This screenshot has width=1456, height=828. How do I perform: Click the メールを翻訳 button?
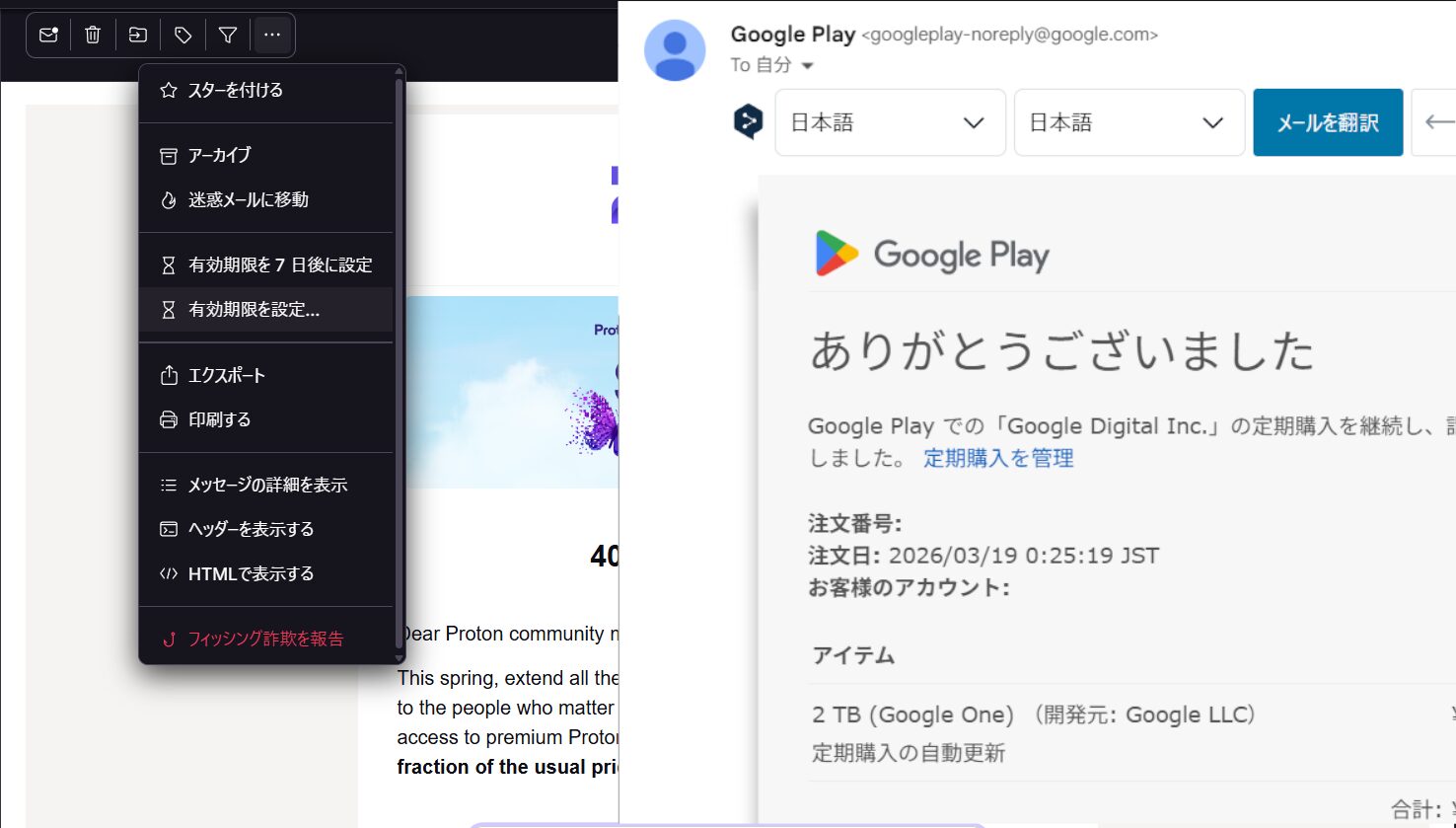(1327, 121)
